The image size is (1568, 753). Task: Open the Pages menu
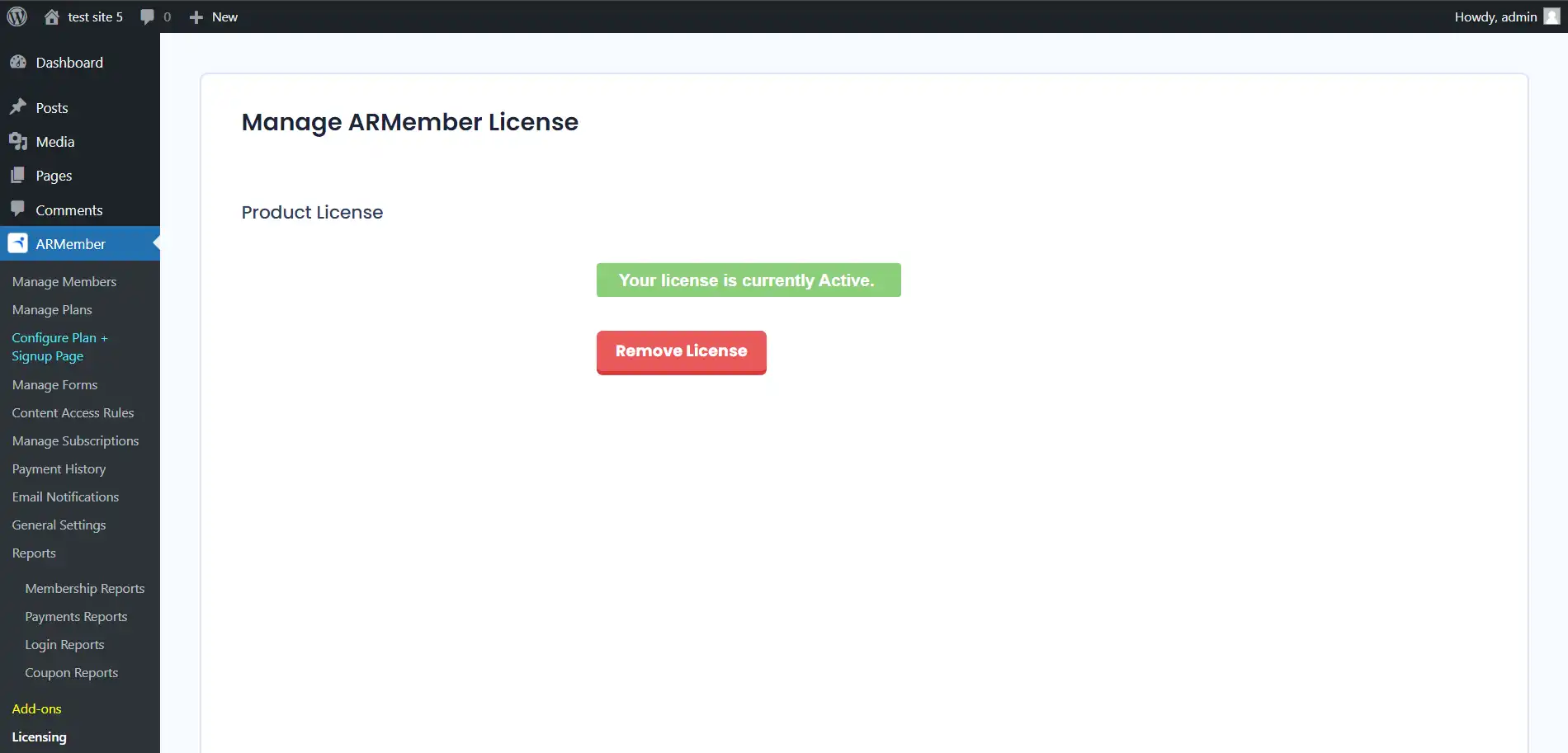pyautogui.click(x=54, y=176)
